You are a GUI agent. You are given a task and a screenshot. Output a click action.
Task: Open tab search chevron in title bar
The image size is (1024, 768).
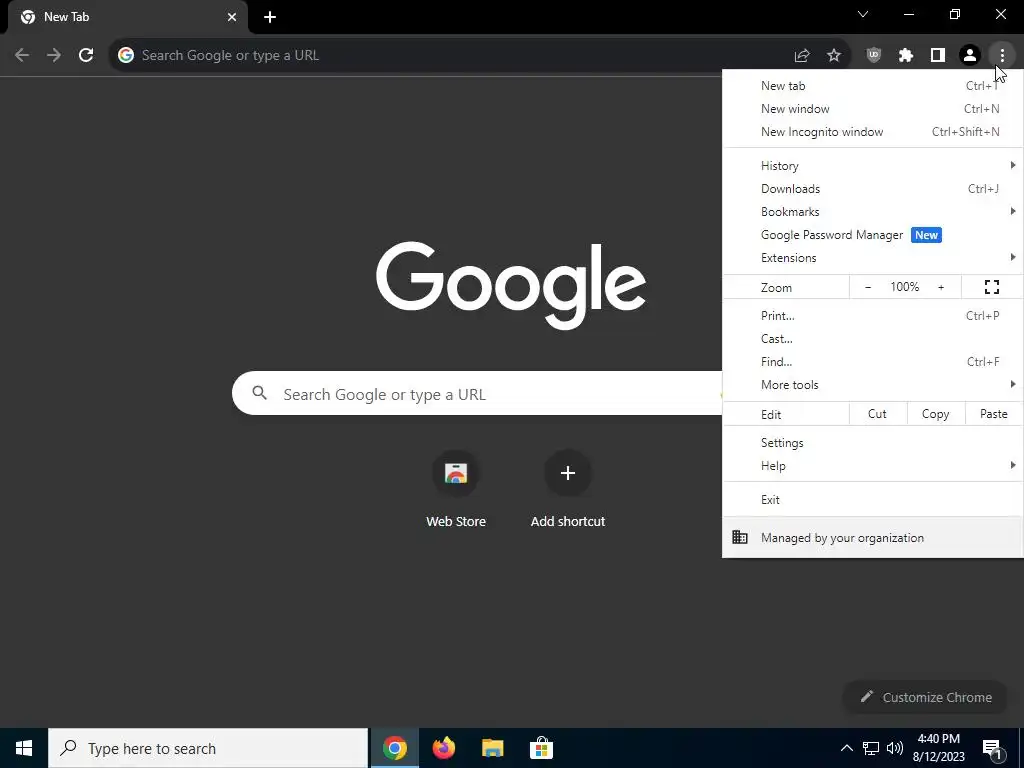[863, 14]
